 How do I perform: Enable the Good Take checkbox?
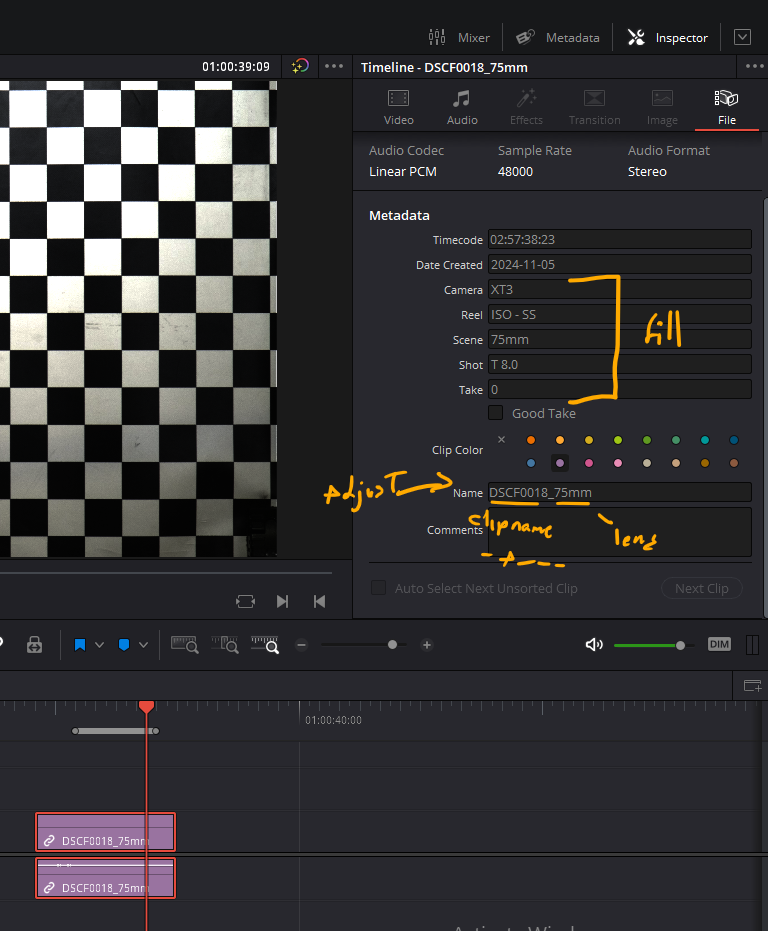pyautogui.click(x=495, y=413)
